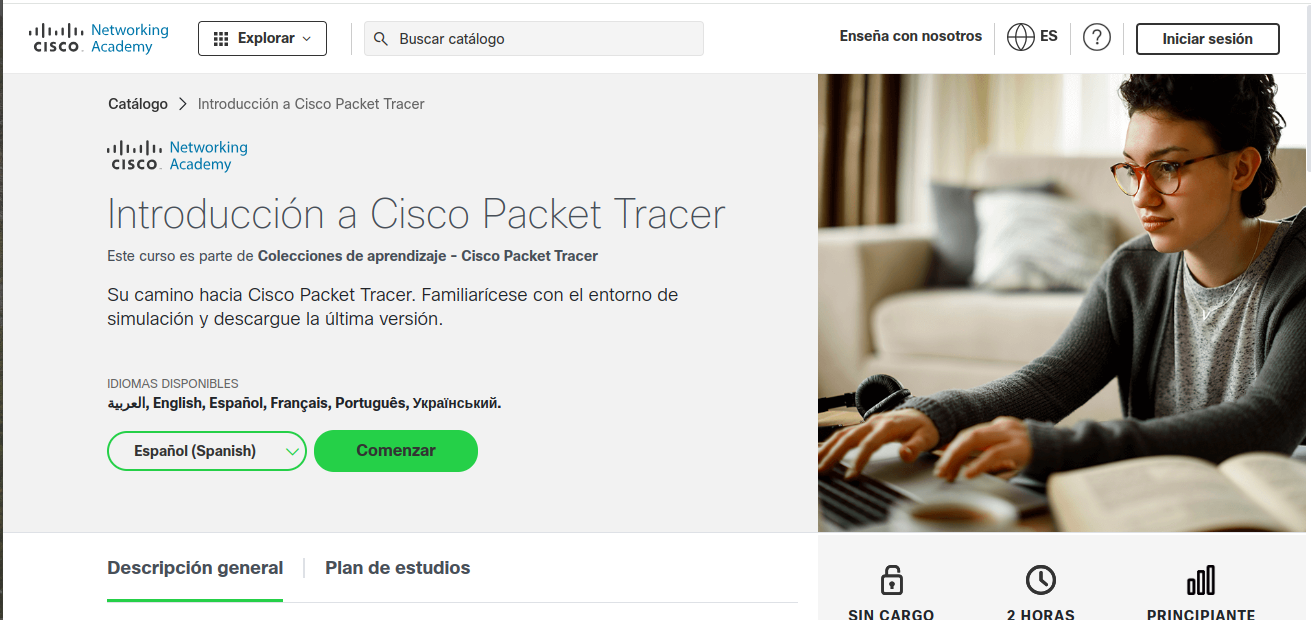Go to Catálogo breadcrumb link
This screenshot has width=1311, height=620.
click(138, 104)
